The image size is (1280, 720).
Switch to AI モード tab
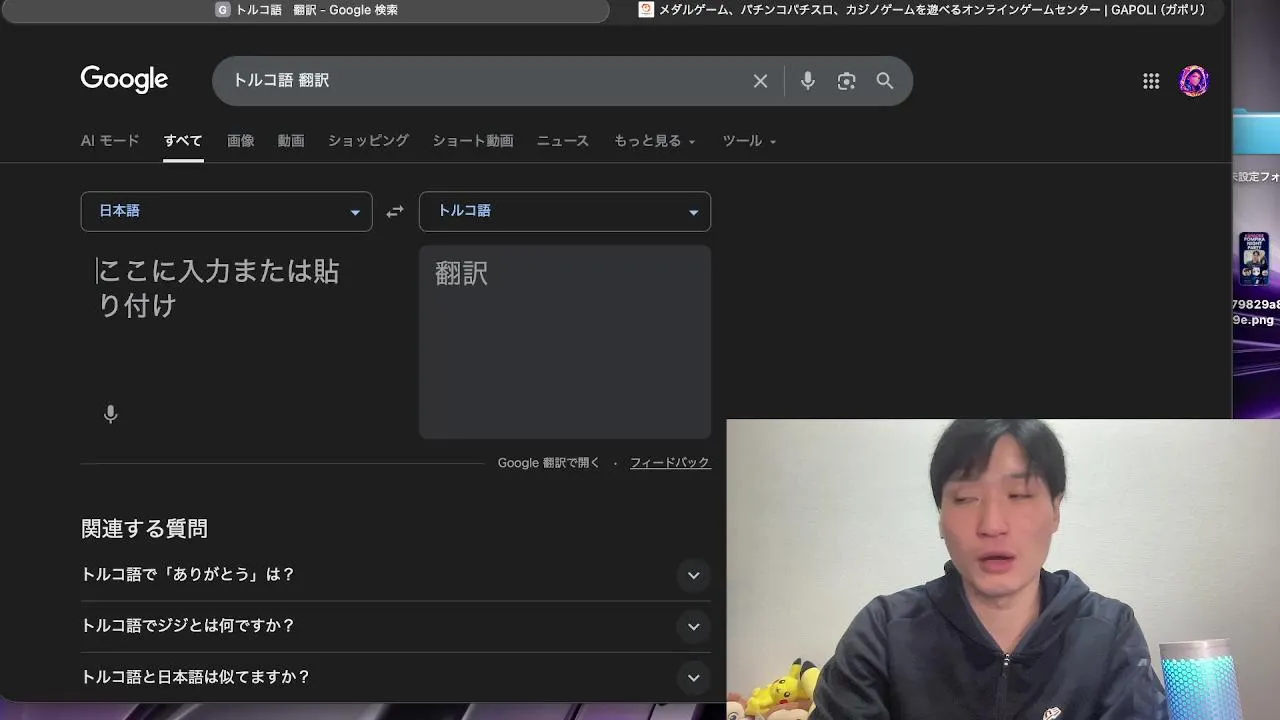pyautogui.click(x=110, y=141)
